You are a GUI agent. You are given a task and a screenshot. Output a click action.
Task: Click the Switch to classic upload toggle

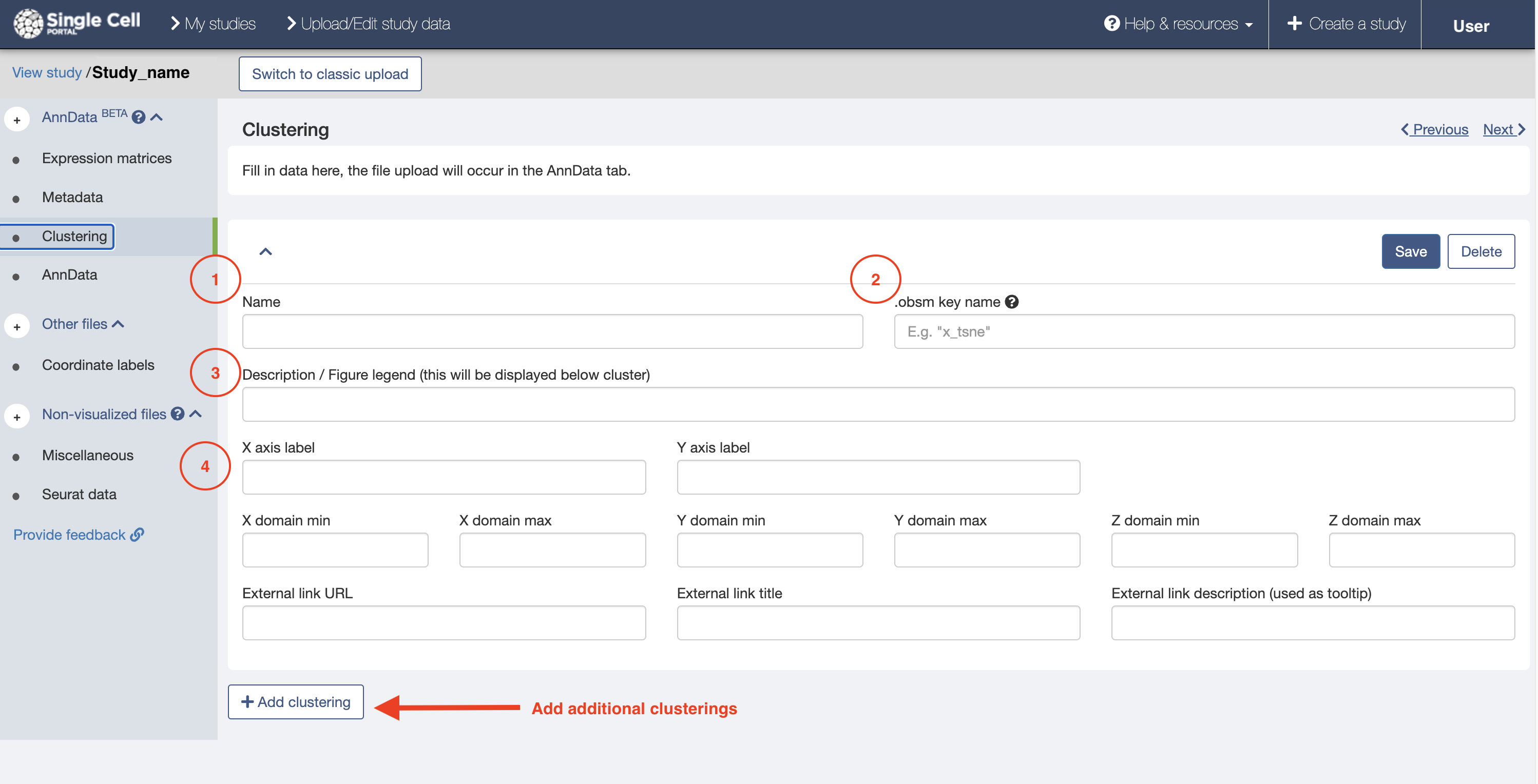pos(330,73)
